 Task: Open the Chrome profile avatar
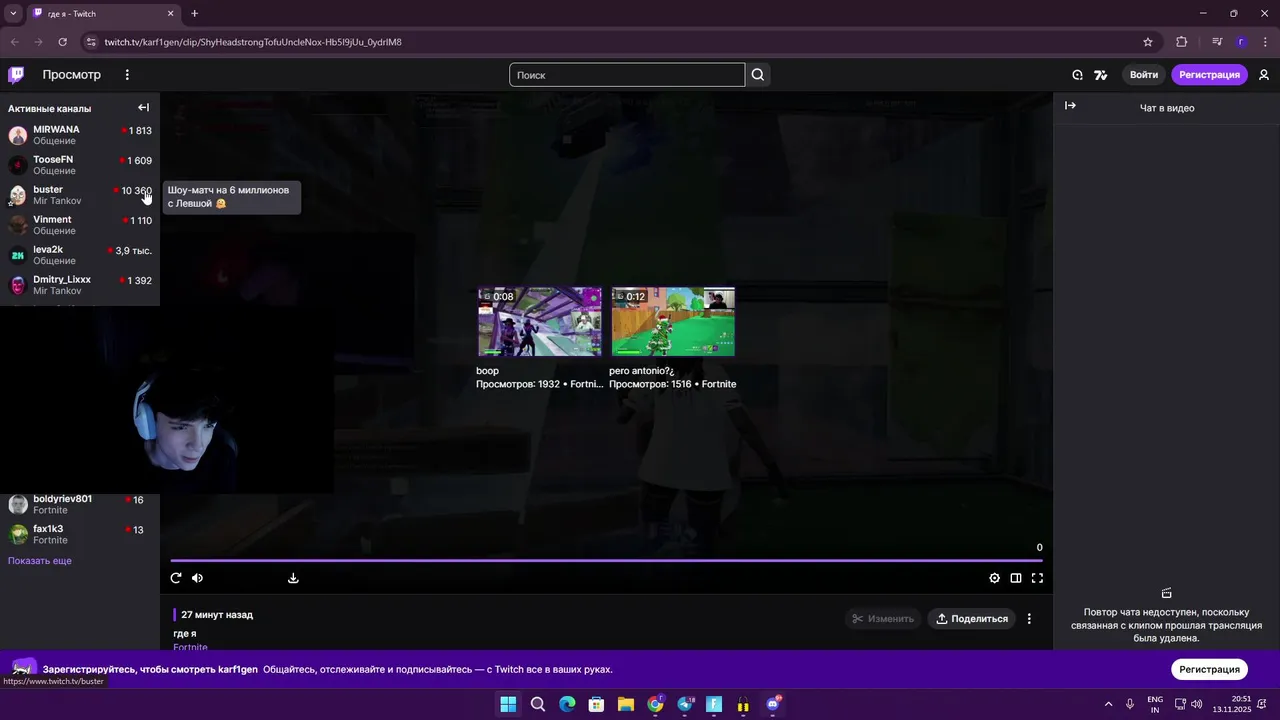tap(1241, 42)
